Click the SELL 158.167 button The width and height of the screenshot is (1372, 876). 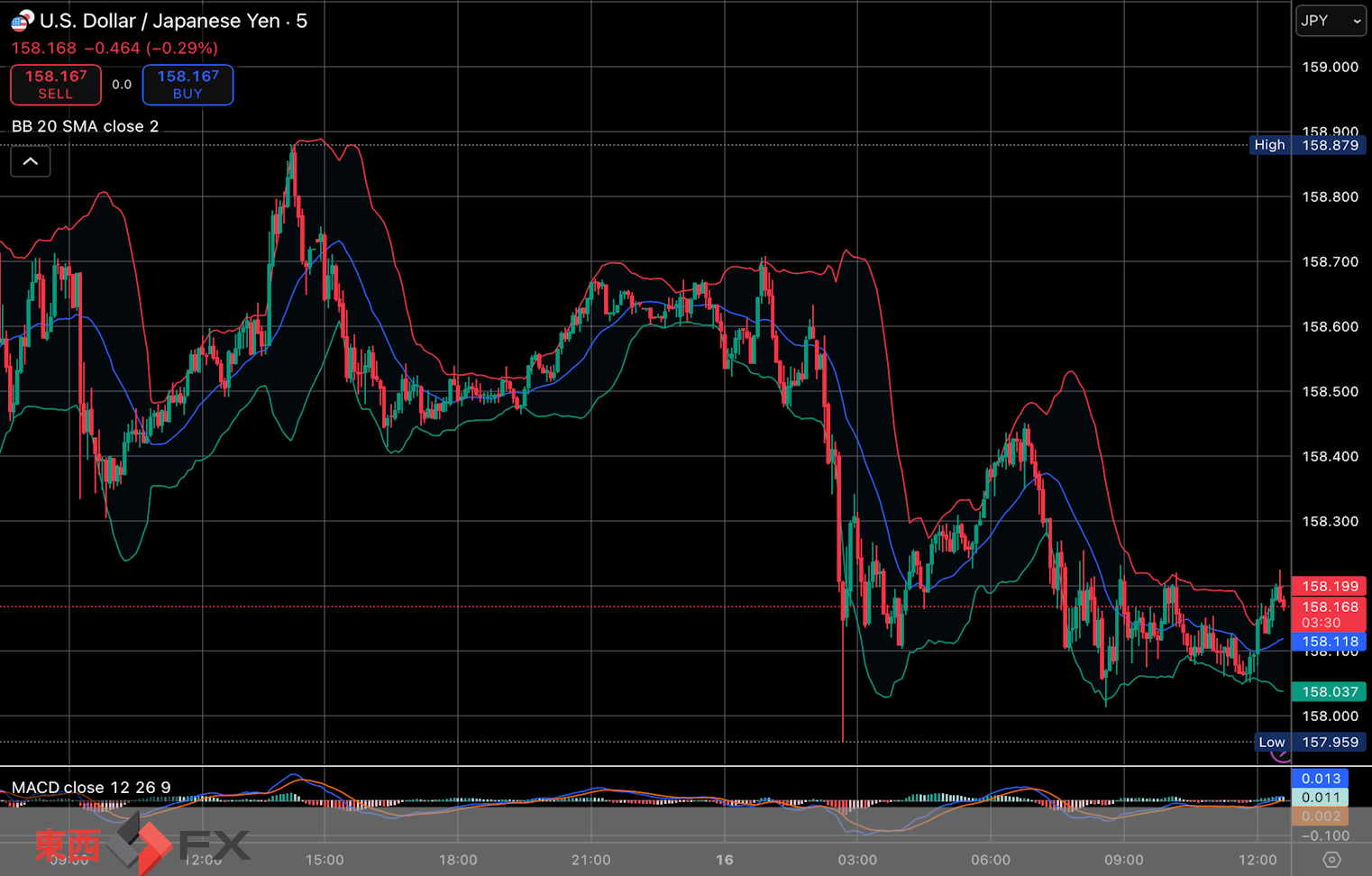point(56,85)
